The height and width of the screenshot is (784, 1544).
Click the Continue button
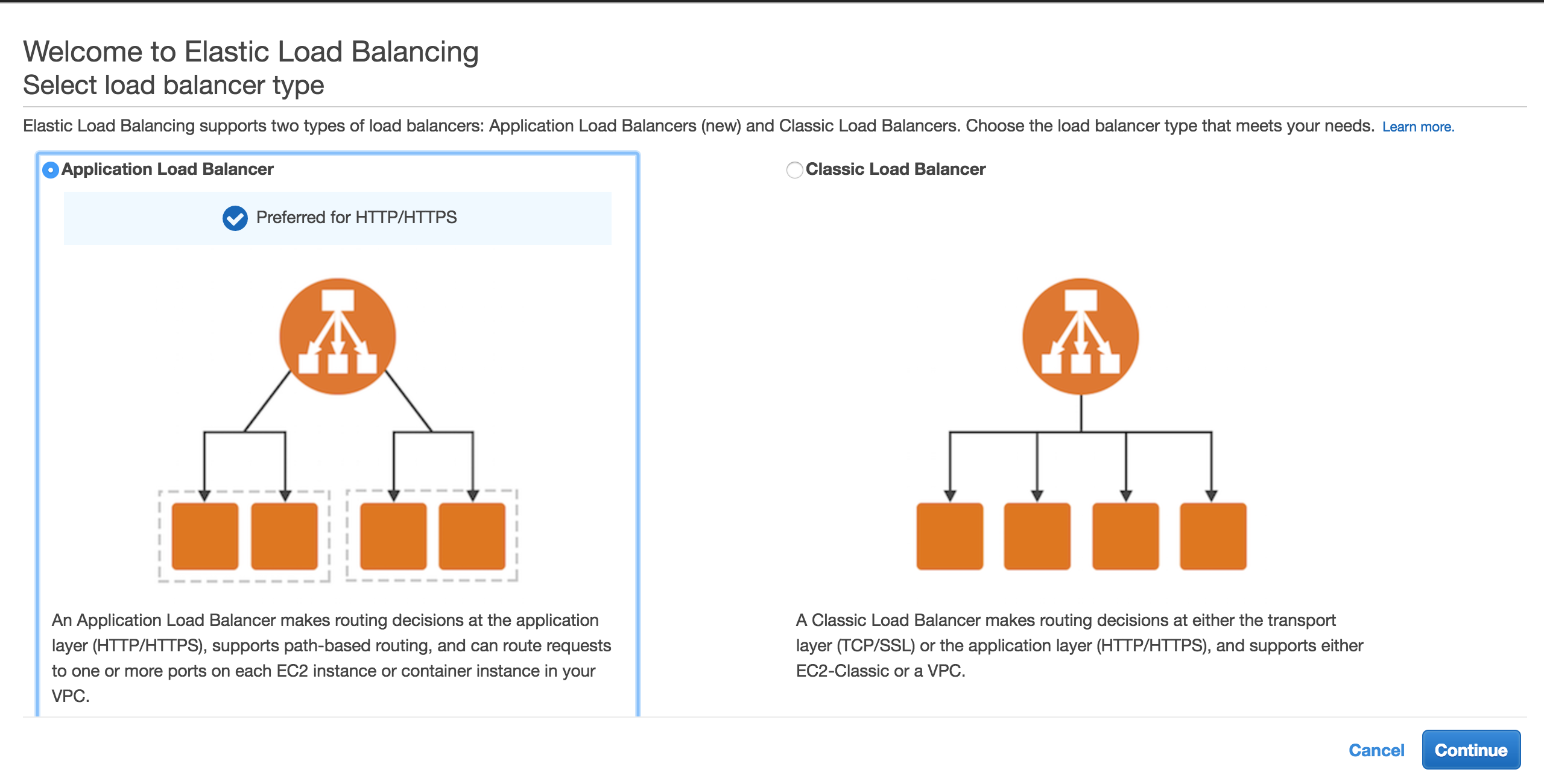1471,750
